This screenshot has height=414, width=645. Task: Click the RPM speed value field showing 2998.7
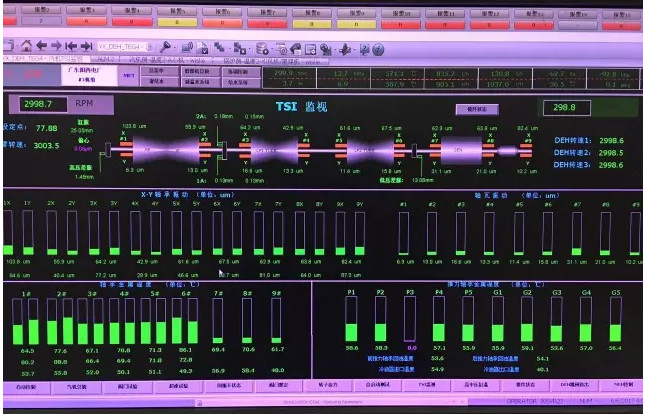pos(45,104)
